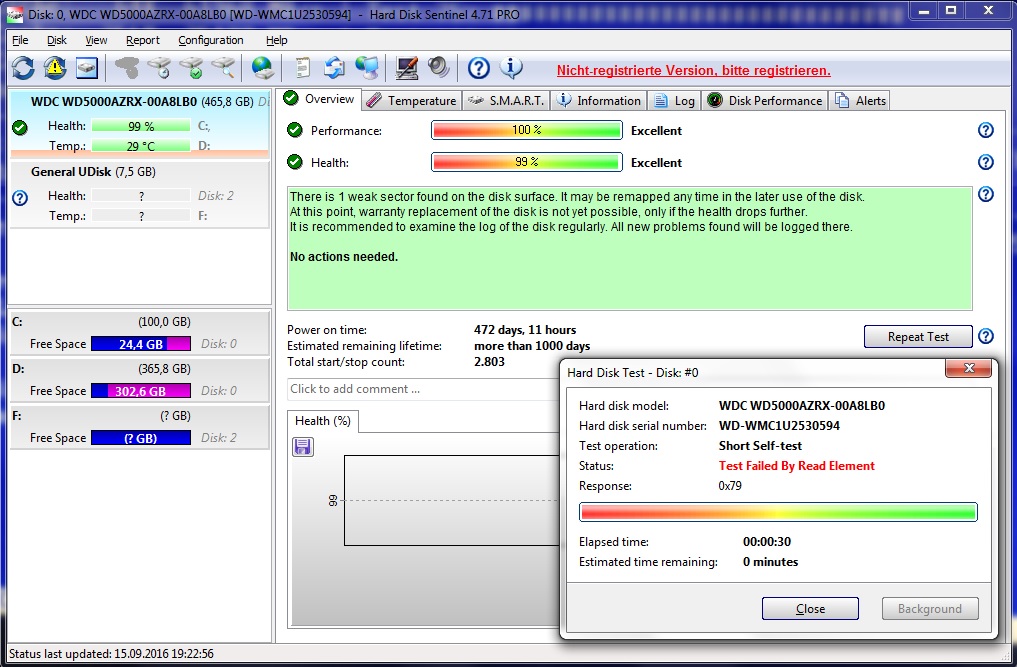Screen dimensions: 1017x667
Task: Click the help icon beside Health bar
Action: pyautogui.click(x=985, y=162)
